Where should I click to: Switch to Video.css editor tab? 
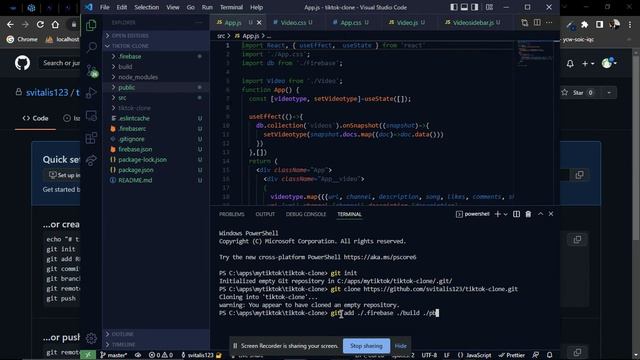coord(293,23)
